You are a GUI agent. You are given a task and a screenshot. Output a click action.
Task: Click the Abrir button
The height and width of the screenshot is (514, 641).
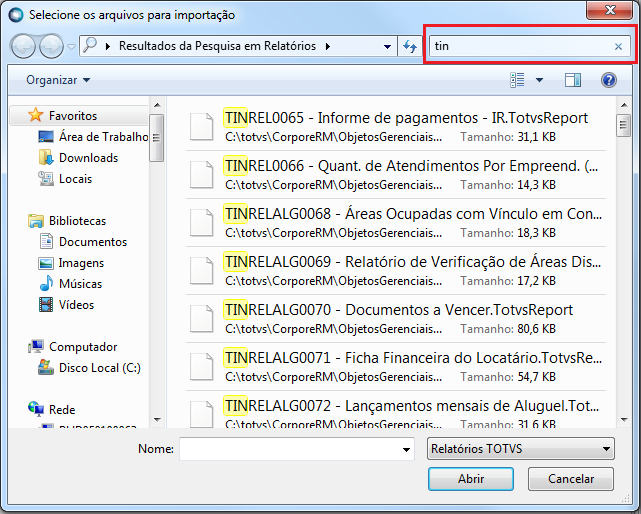471,479
